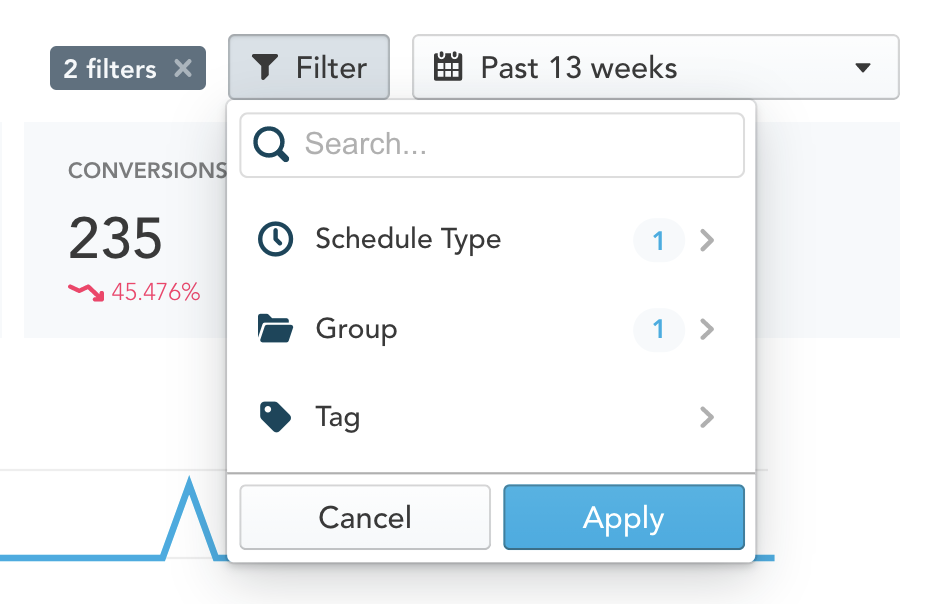This screenshot has width=932, height=604.
Task: Click the Apply button
Action: 624,517
